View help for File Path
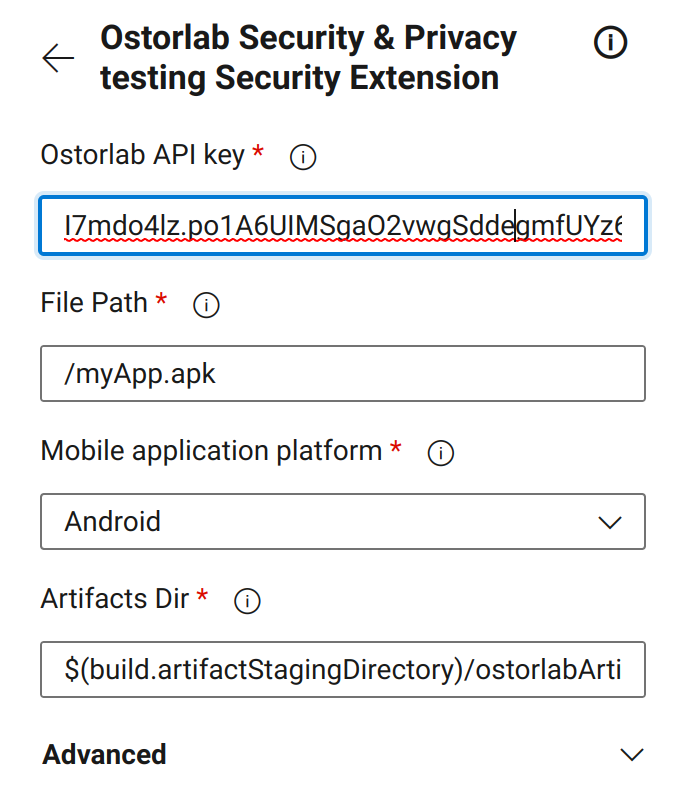 click(206, 305)
